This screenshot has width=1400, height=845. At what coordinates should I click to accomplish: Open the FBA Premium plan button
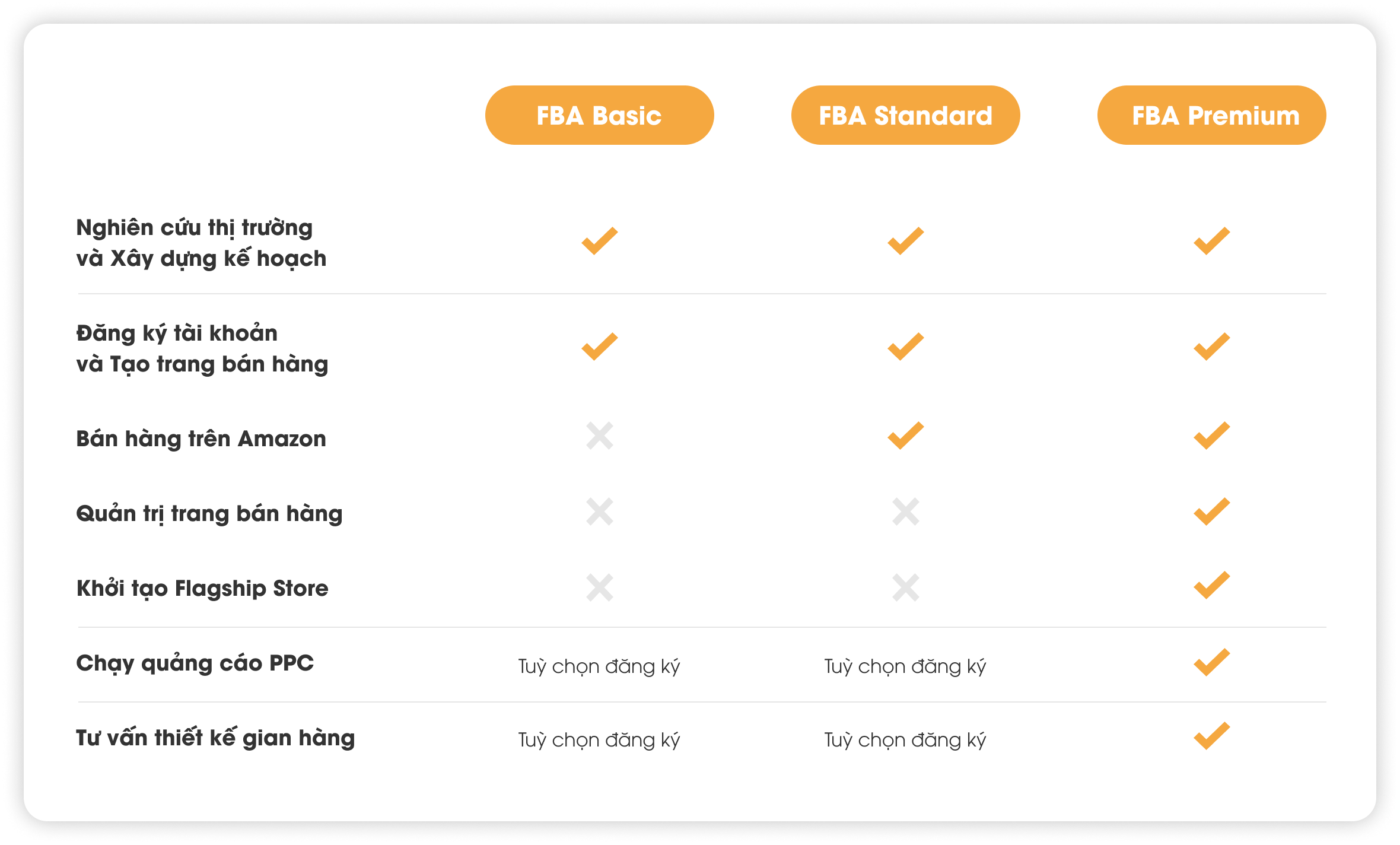1211,115
